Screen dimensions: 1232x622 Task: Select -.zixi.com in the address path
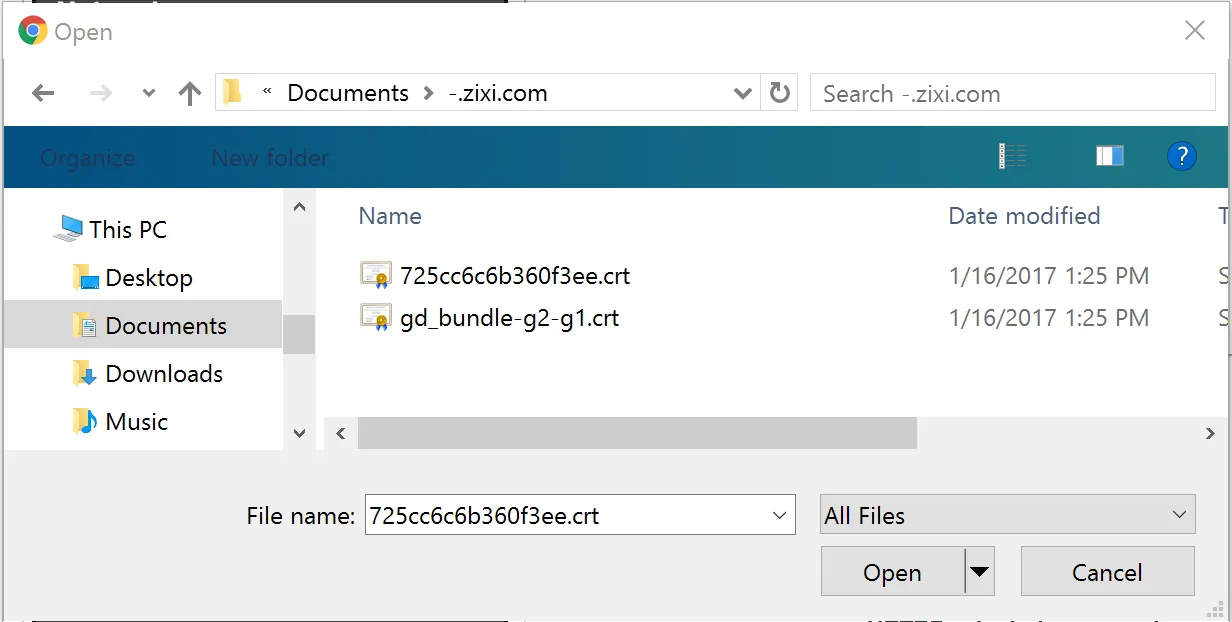click(498, 93)
